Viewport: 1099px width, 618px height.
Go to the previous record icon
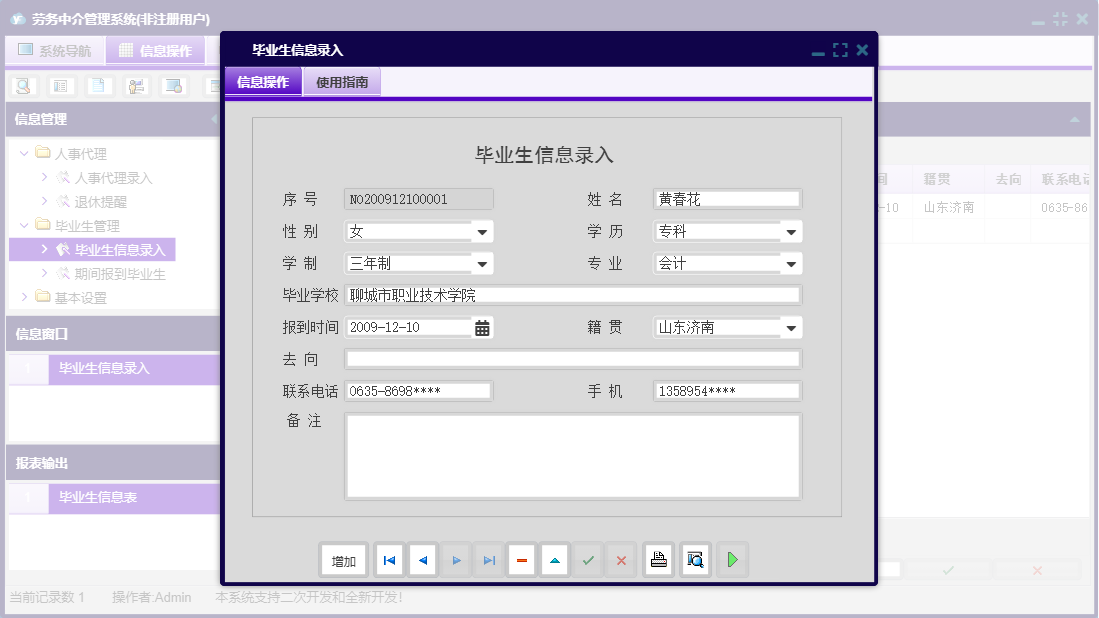[422, 560]
